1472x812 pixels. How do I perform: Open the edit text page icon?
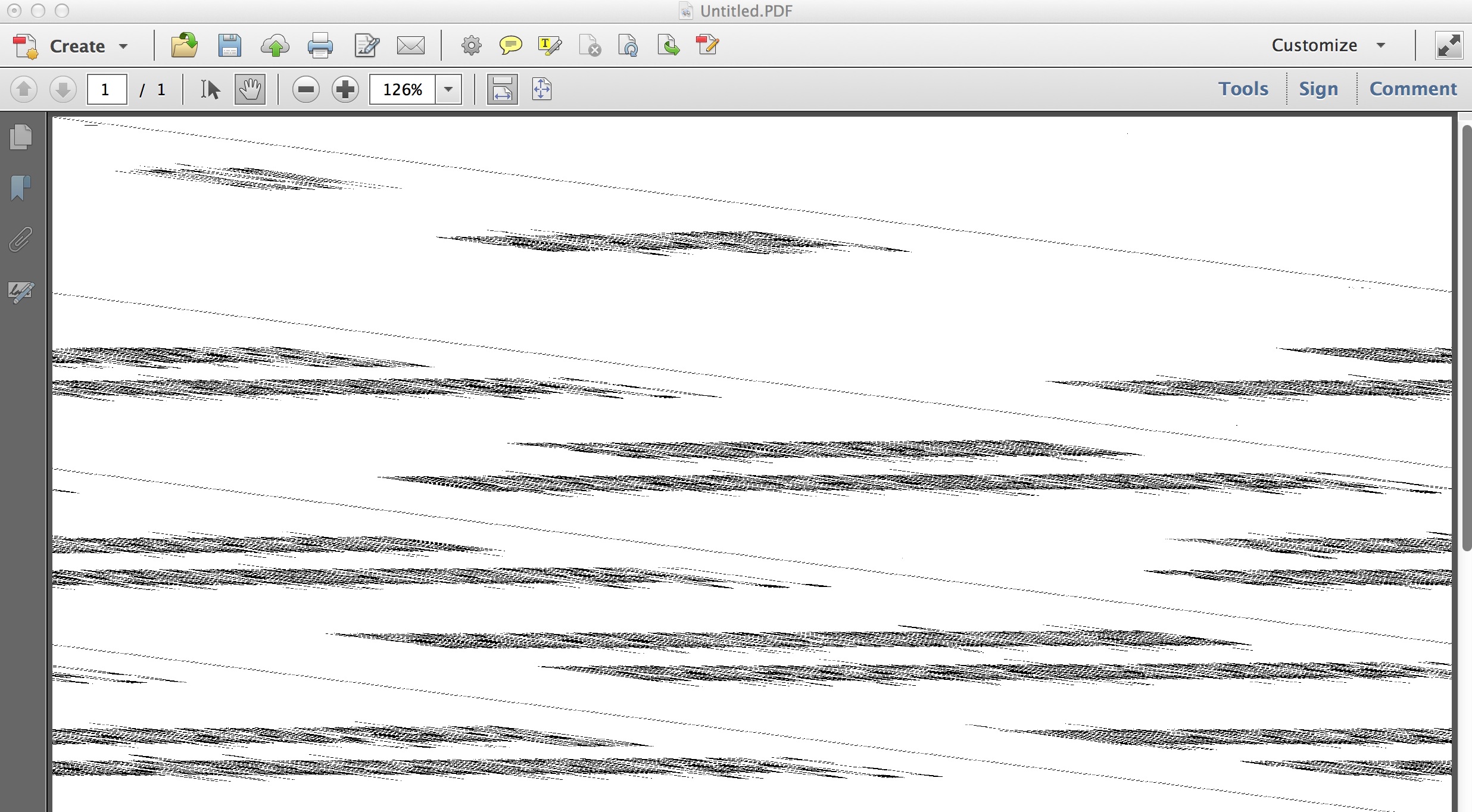pyautogui.click(x=366, y=45)
